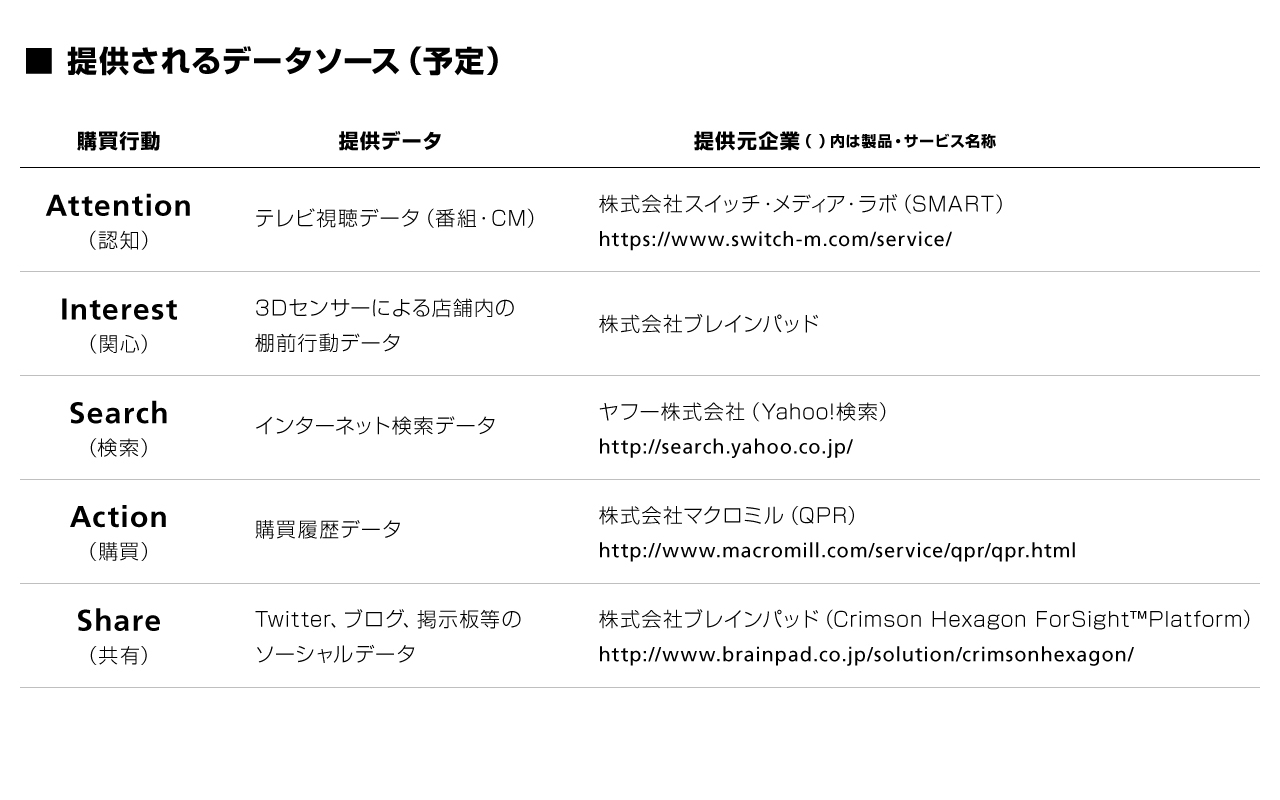Click the Search row label

coord(119,413)
